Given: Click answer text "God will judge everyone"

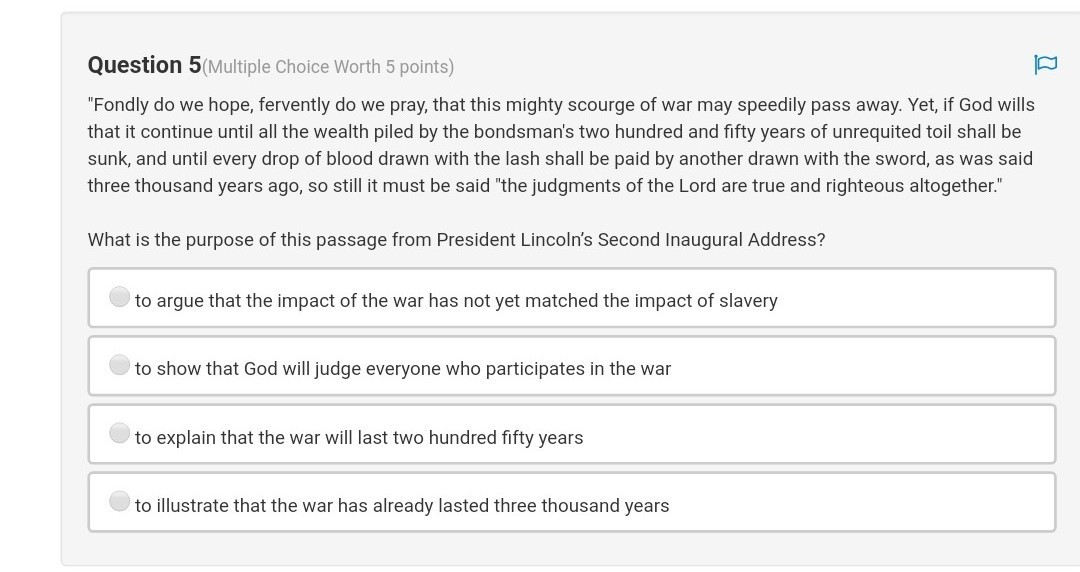Looking at the screenshot, I should [402, 369].
